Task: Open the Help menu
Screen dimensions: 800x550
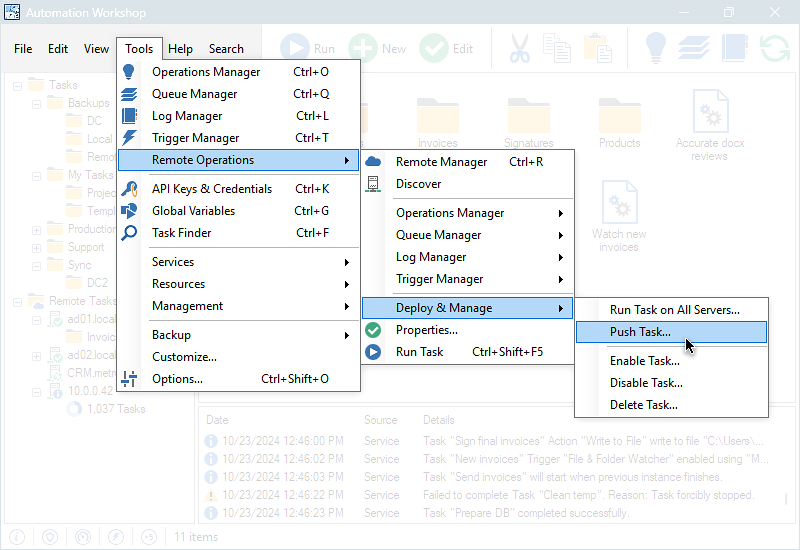Action: click(180, 49)
